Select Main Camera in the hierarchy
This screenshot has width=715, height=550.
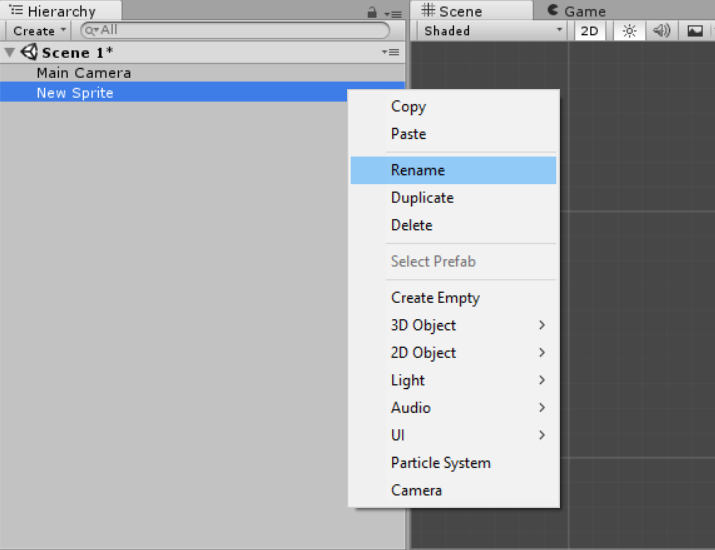click(202, 73)
